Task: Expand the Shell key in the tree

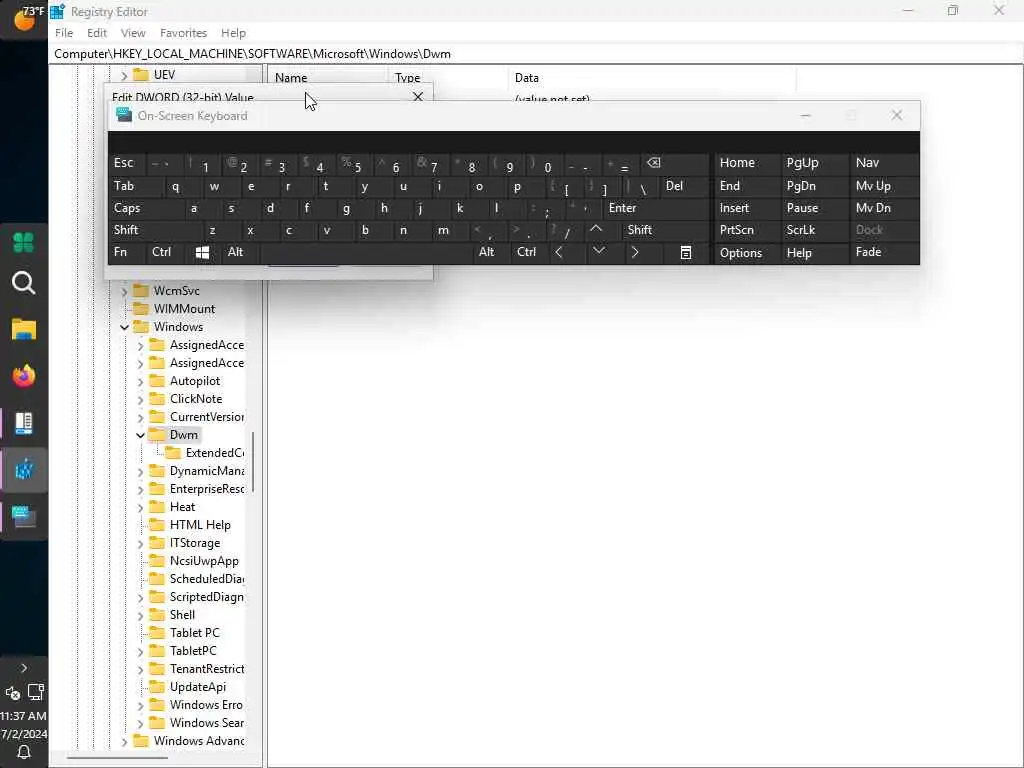Action: pos(140,615)
